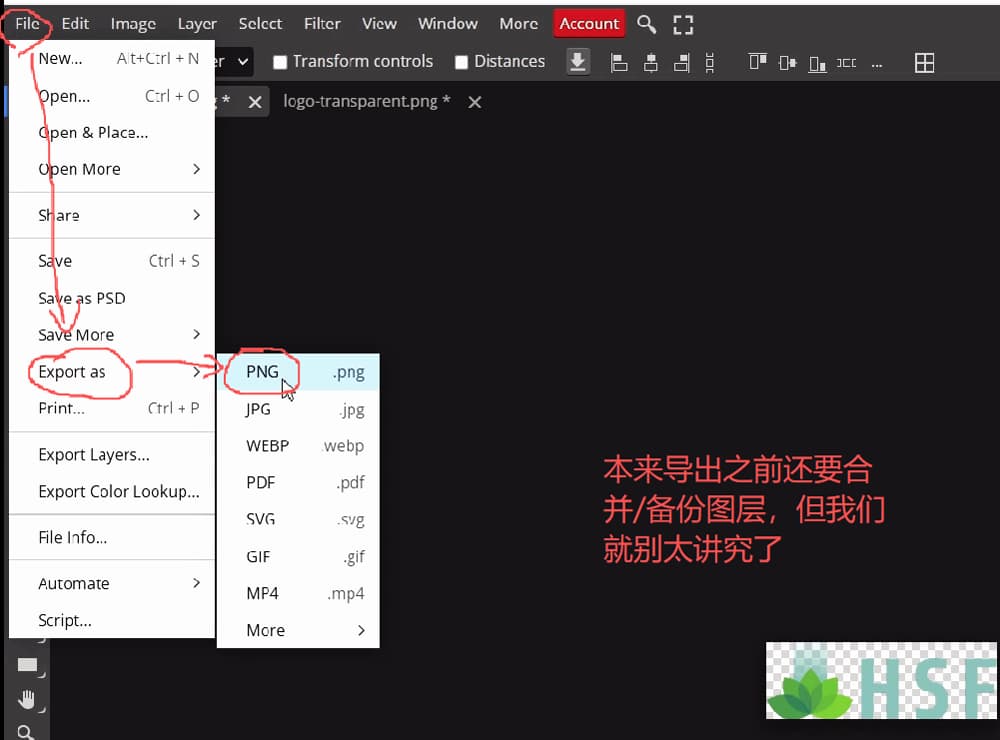
Task: Click the grid layout icon in options bar
Action: (924, 63)
